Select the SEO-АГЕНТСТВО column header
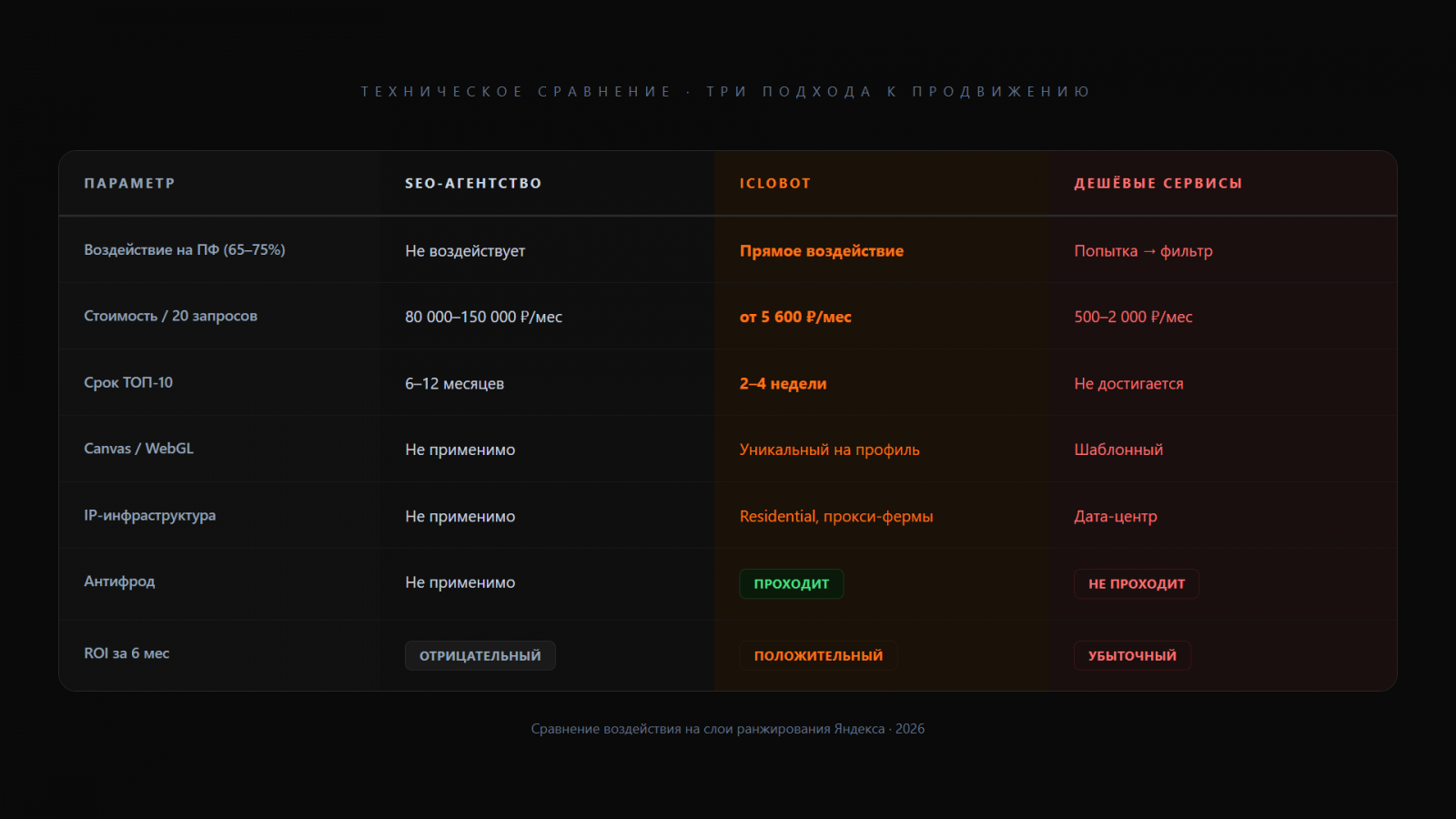The height and width of the screenshot is (819, 1456). (x=473, y=183)
